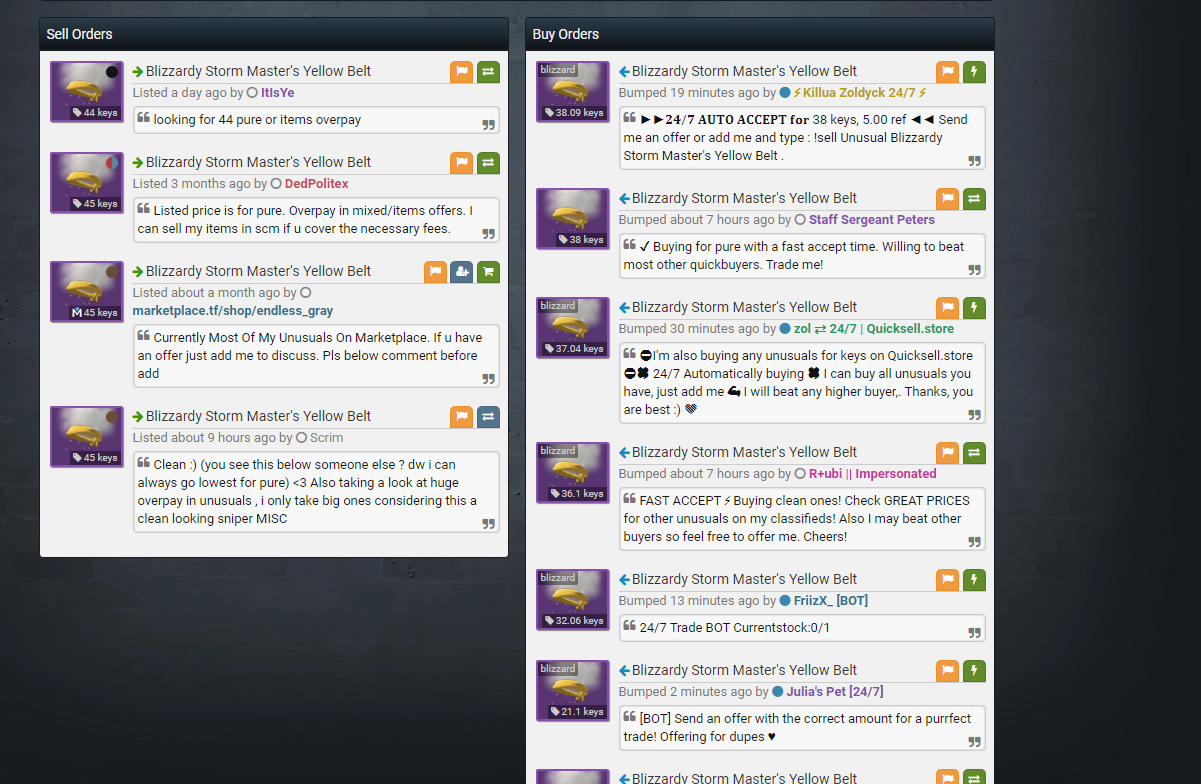This screenshot has width=1201, height=784.
Task: Report ItIsYe's sell listing with flag icon
Action: [x=461, y=72]
